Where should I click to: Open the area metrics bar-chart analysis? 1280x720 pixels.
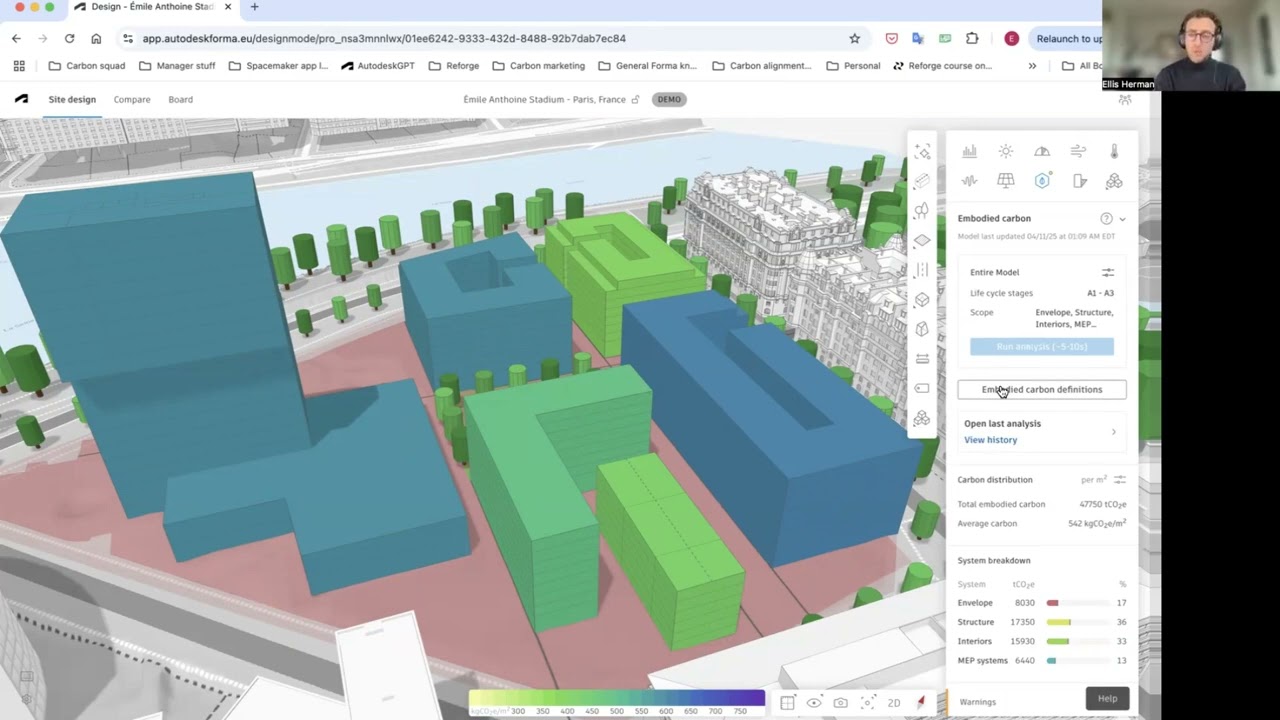click(969, 151)
